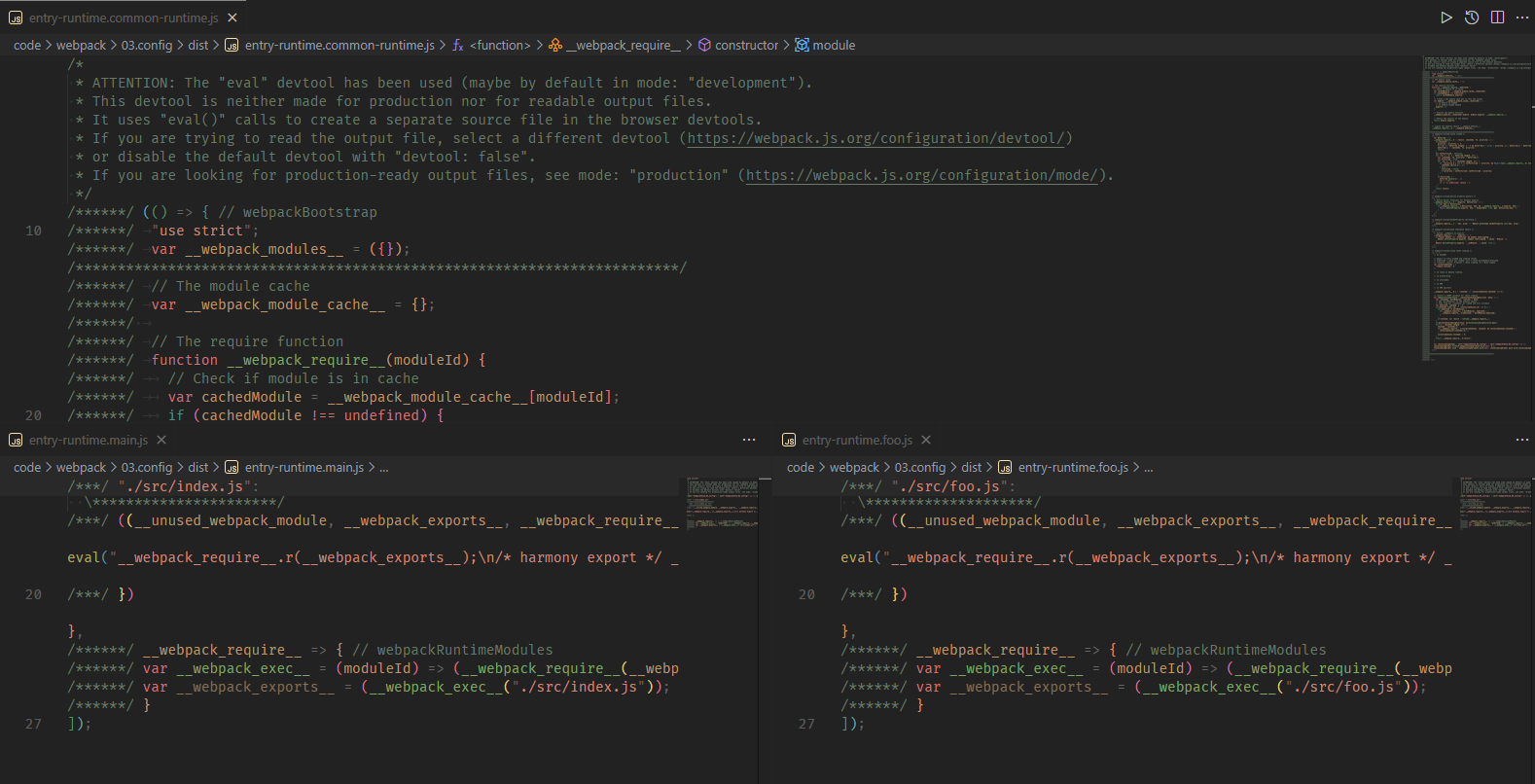Viewport: 1535px width, 784px height.
Task: Click line number 27 in foo.js editor
Action: tap(807, 724)
